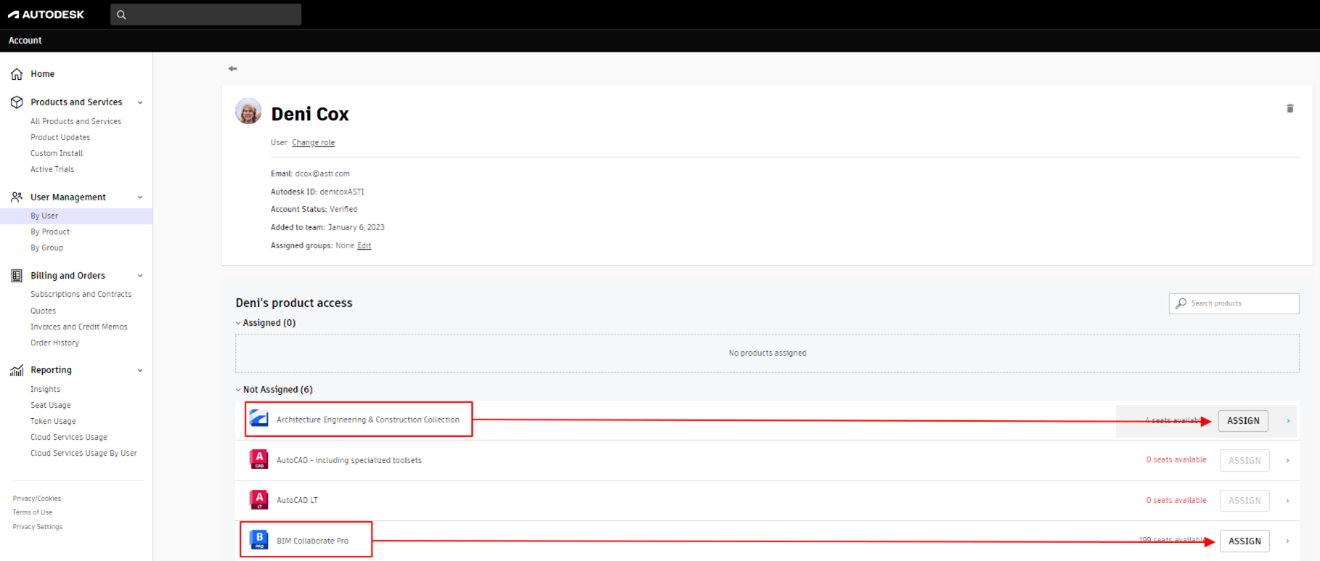Image resolution: width=1320 pixels, height=561 pixels.
Task: Click the AutoCAD LT product icon
Action: pyautogui.click(x=259, y=500)
